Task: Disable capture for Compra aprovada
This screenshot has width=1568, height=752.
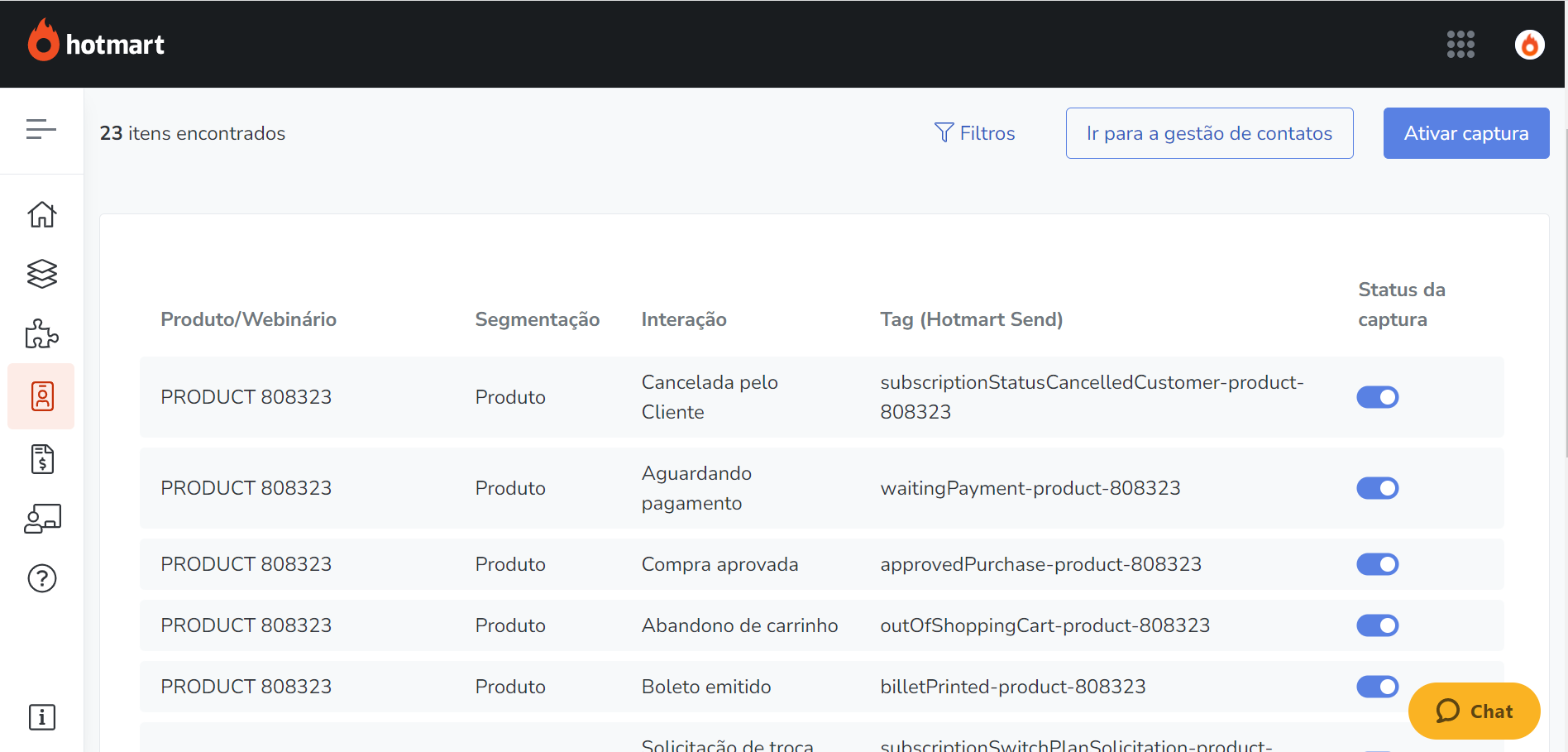Action: click(1378, 564)
